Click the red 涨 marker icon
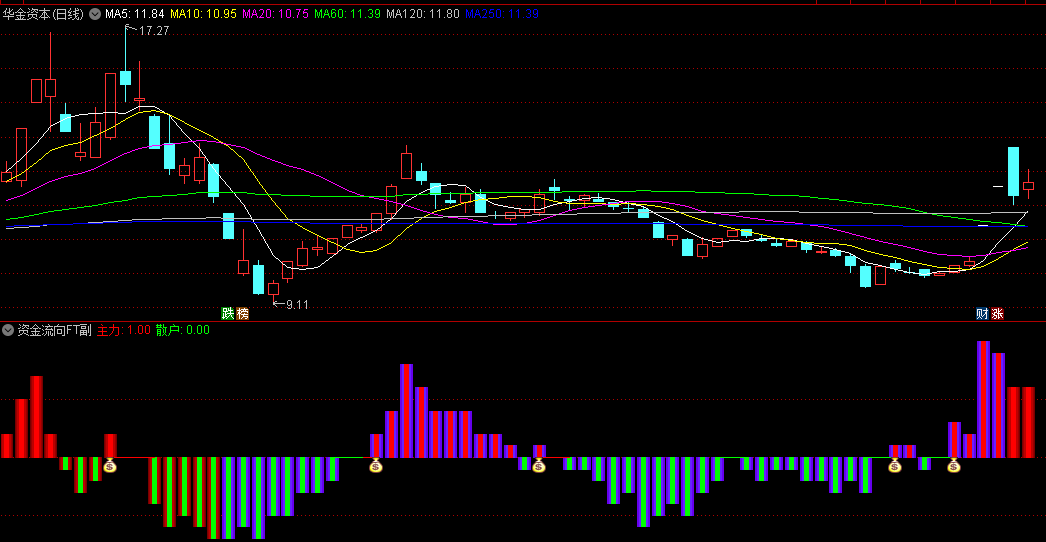Viewport: 1046px width, 542px height. pos(997,313)
